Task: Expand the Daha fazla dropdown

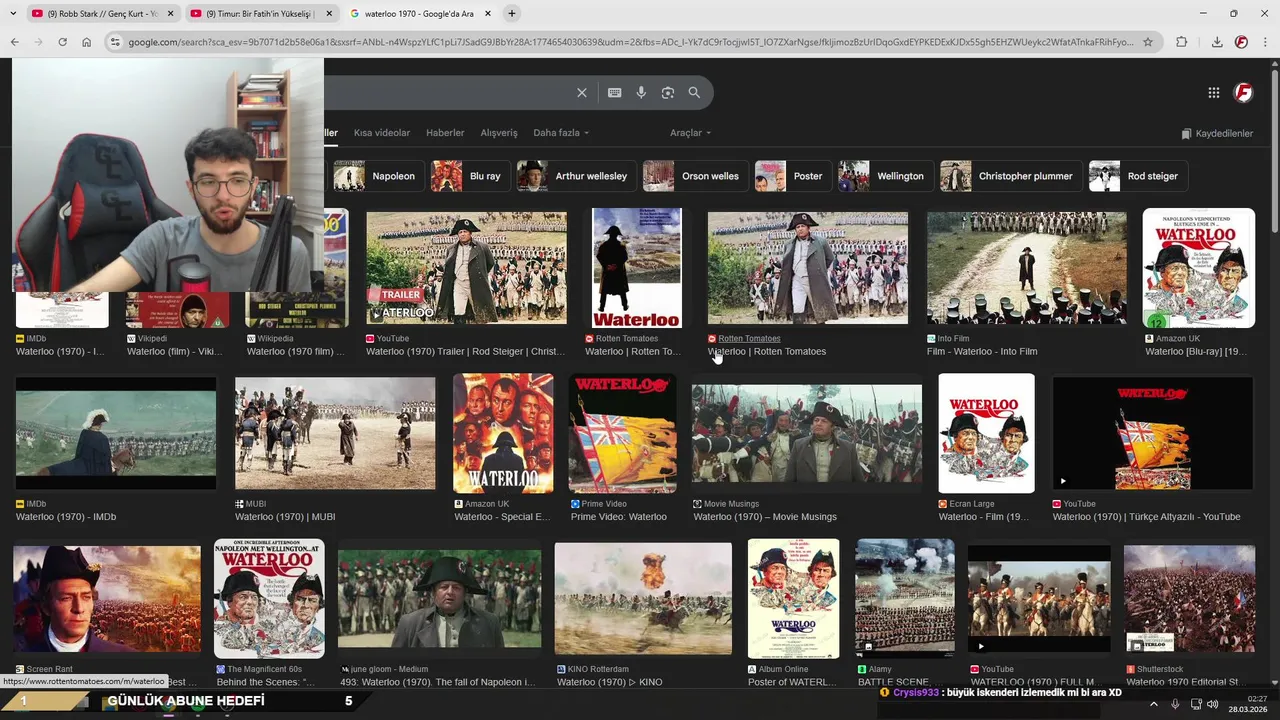Action: coord(561,133)
